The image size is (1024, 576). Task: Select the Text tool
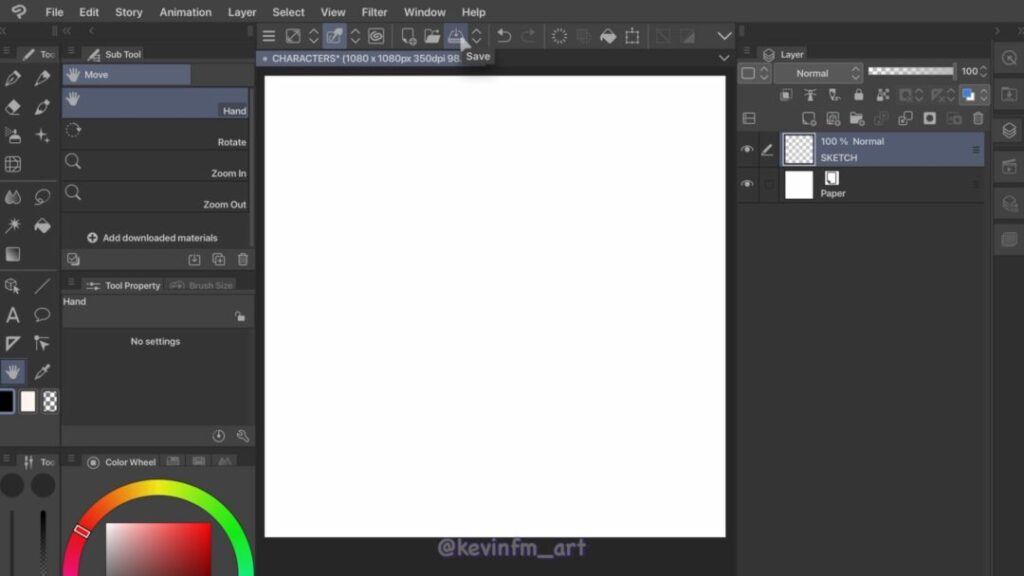coord(13,315)
